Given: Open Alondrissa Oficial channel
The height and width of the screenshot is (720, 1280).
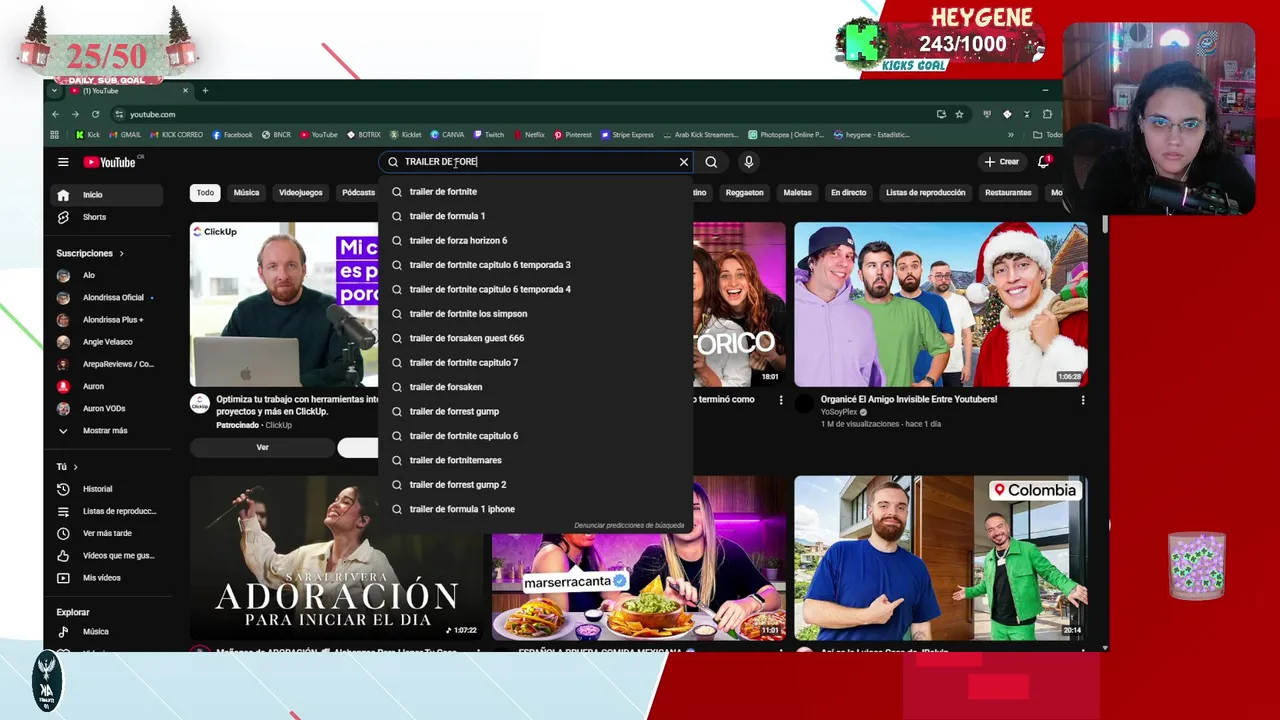Looking at the screenshot, I should (107, 297).
